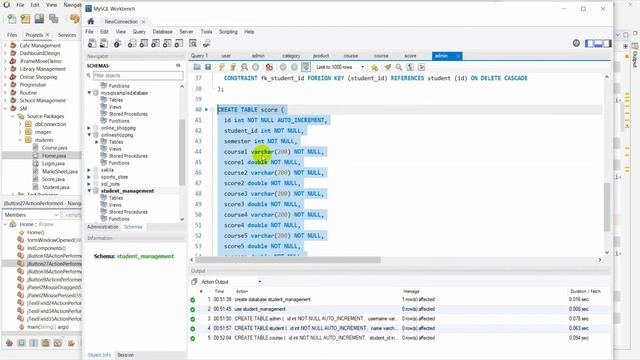This screenshot has width=640, height=360.
Task: Switch to the score query tab
Action: point(410,56)
